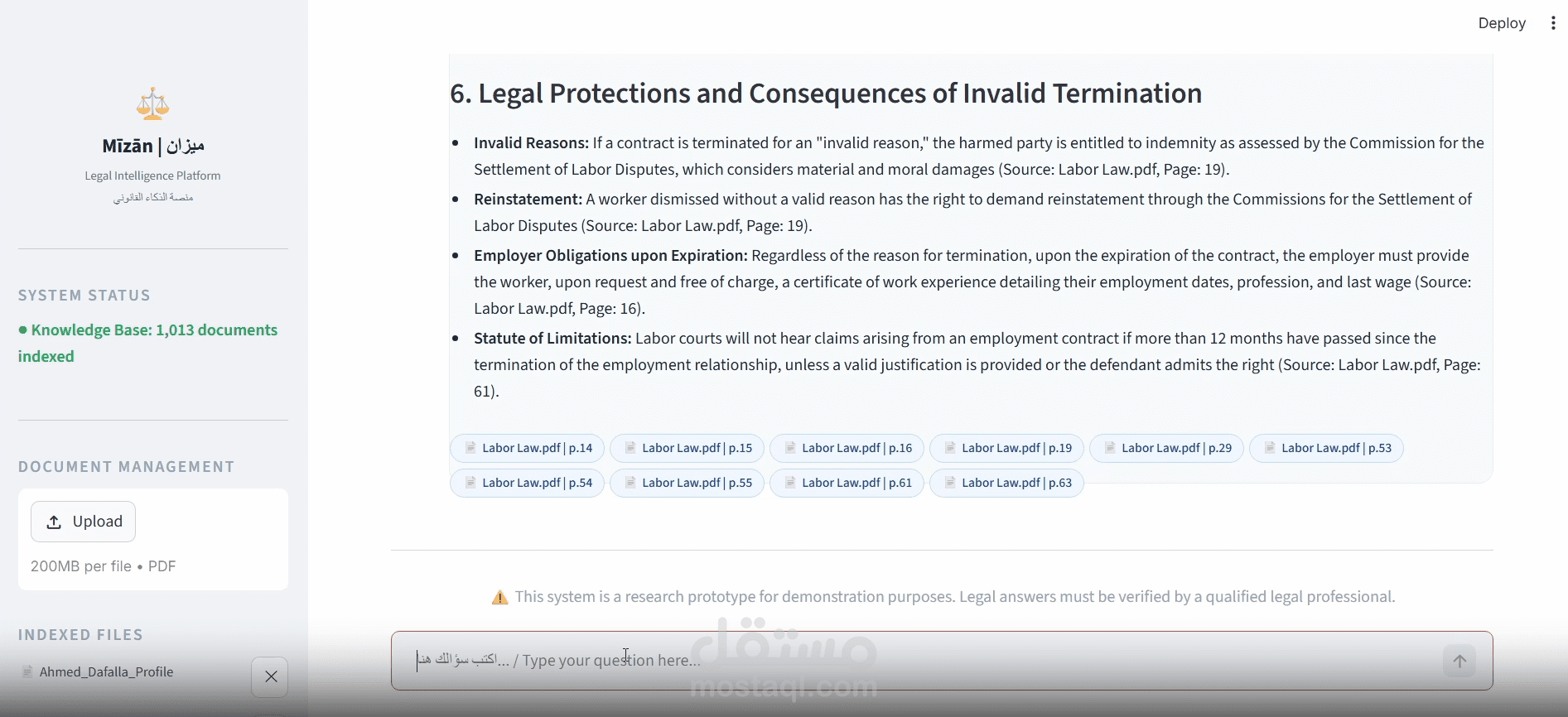Click the document icon on p.16 chip
Image resolution: width=1568 pixels, height=717 pixels.
[x=790, y=448]
